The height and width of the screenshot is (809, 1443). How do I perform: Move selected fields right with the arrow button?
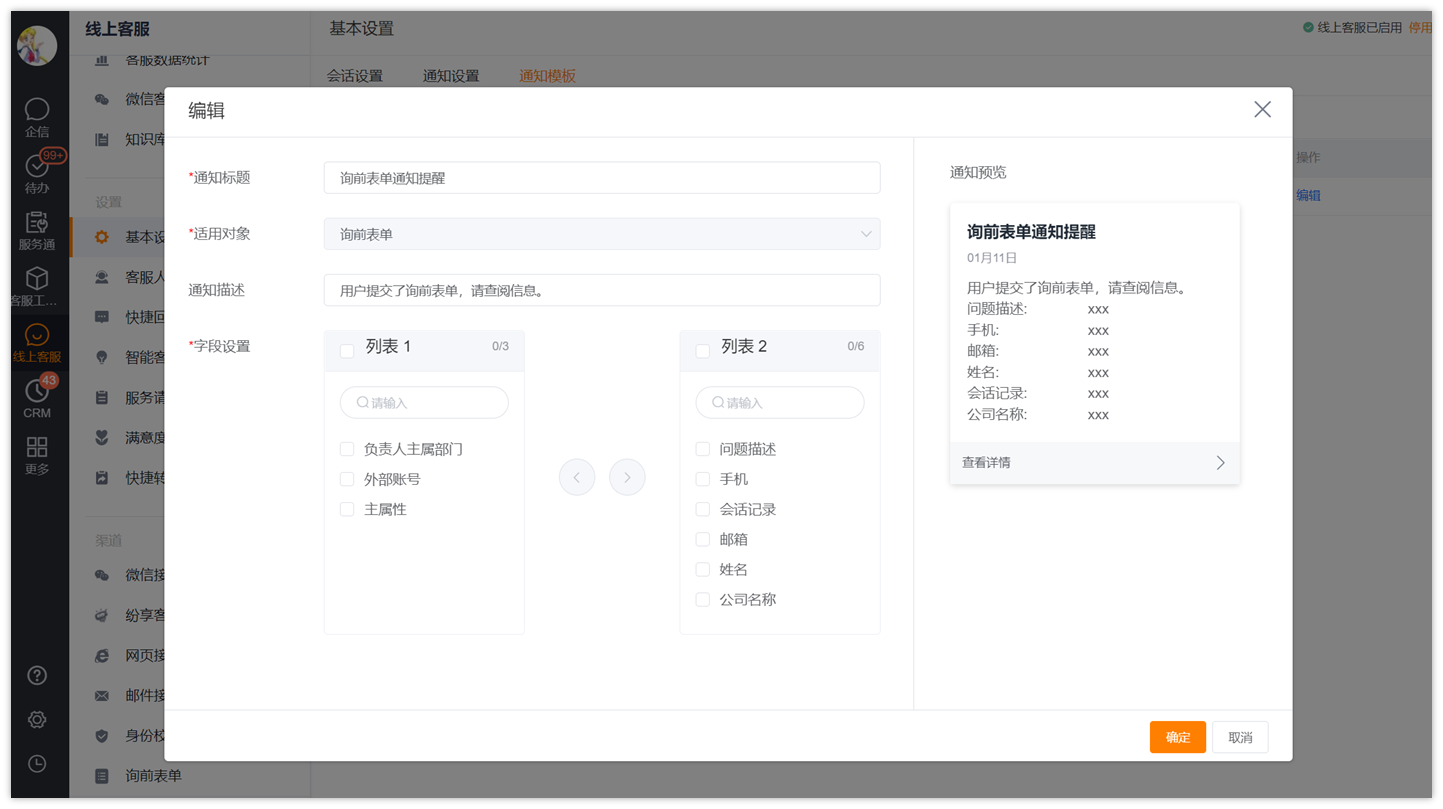tap(627, 478)
